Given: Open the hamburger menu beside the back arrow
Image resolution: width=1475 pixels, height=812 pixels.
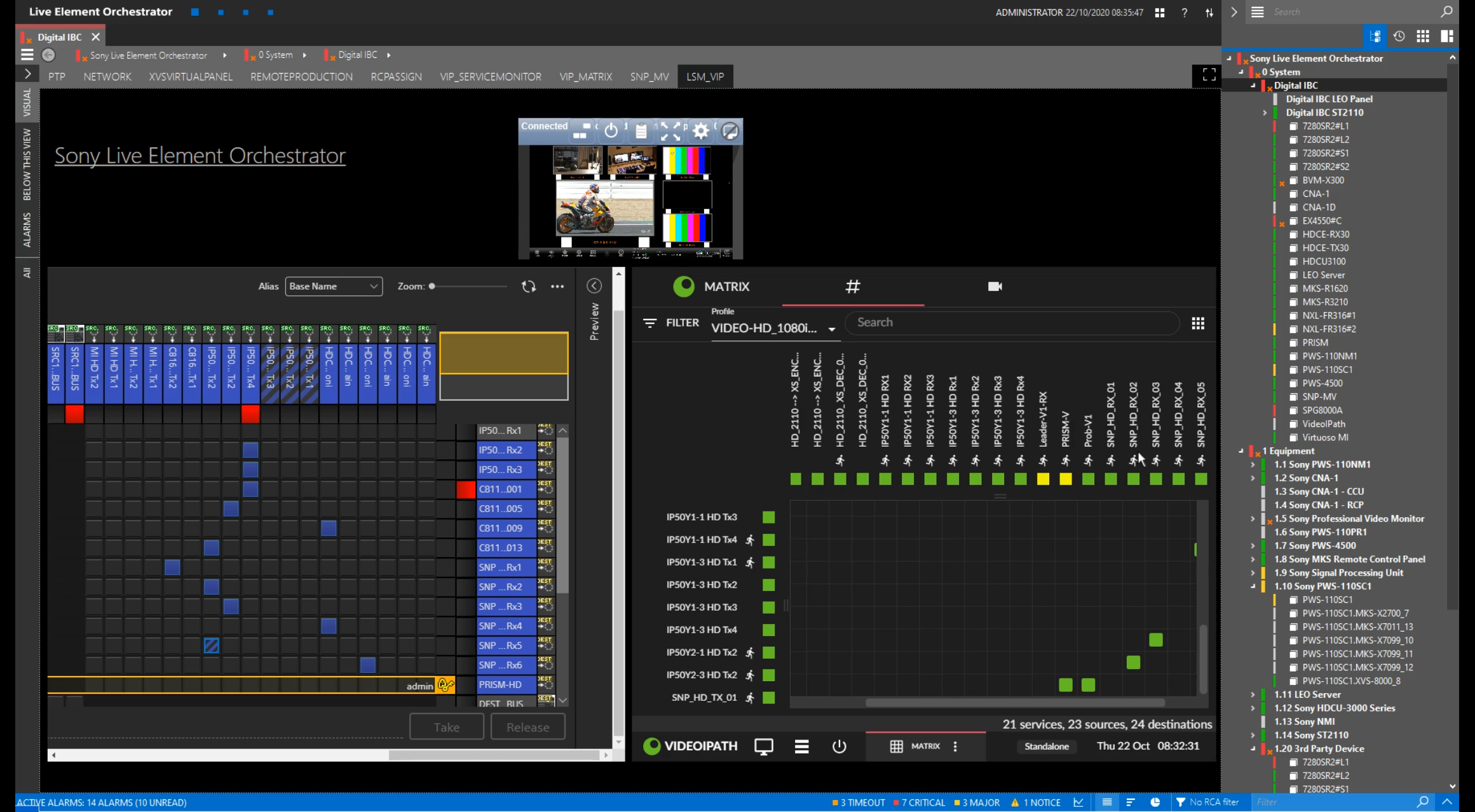Looking at the screenshot, I should click(27, 55).
